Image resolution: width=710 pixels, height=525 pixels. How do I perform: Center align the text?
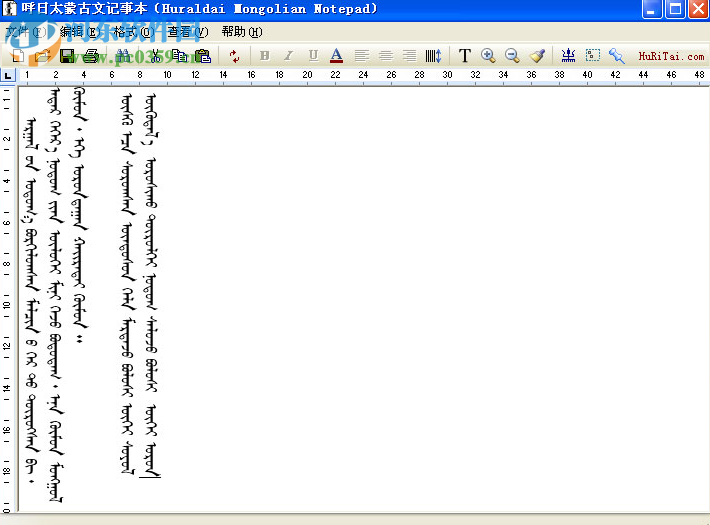point(386,56)
